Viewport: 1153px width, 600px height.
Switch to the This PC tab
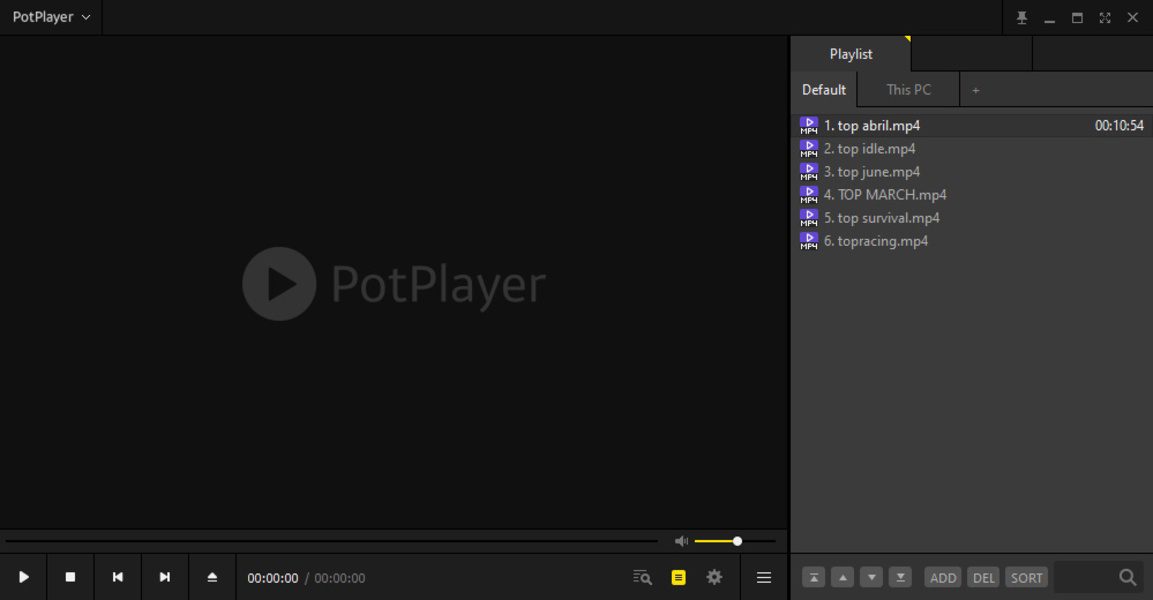coord(907,89)
